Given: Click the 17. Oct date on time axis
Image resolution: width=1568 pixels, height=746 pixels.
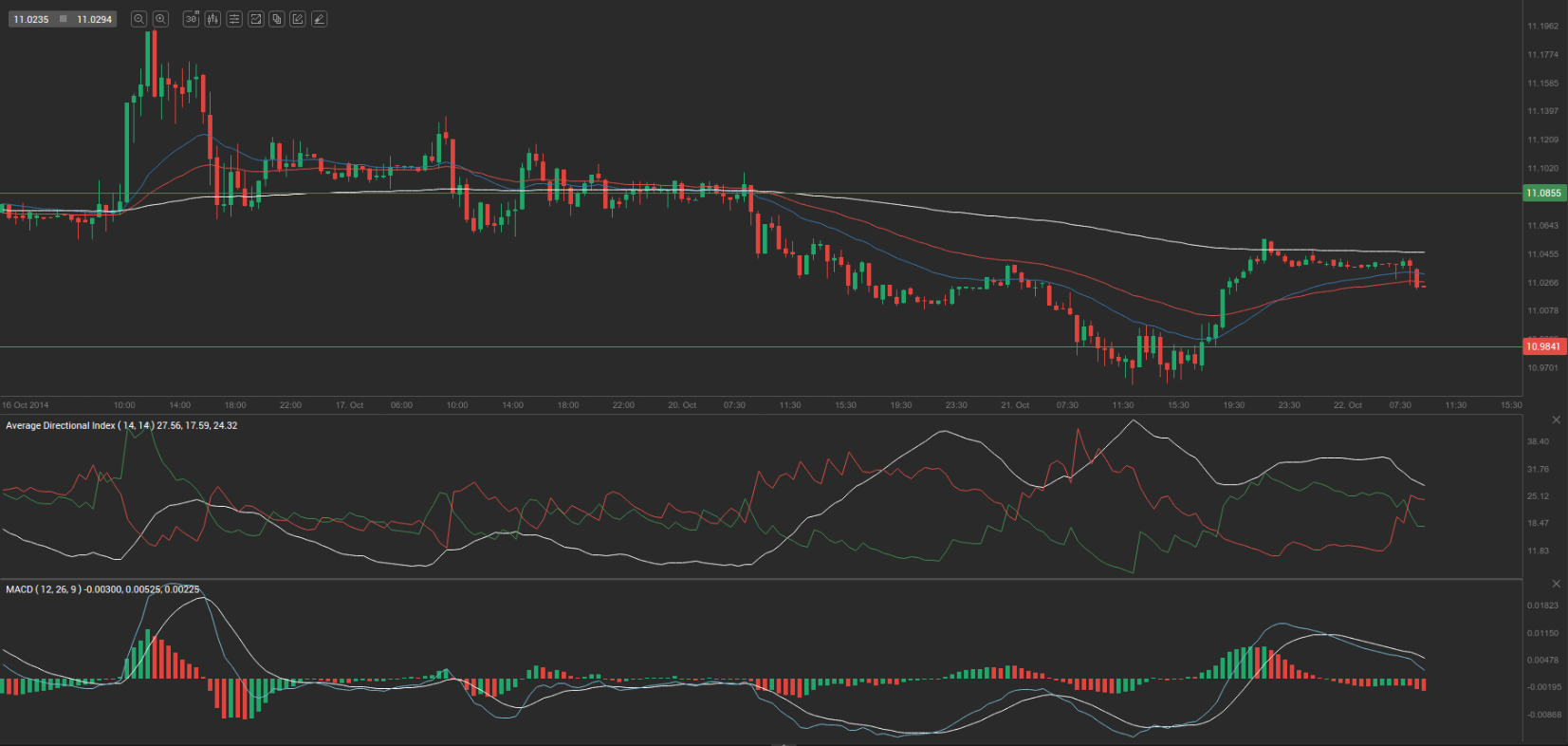Looking at the screenshot, I should pos(349,405).
